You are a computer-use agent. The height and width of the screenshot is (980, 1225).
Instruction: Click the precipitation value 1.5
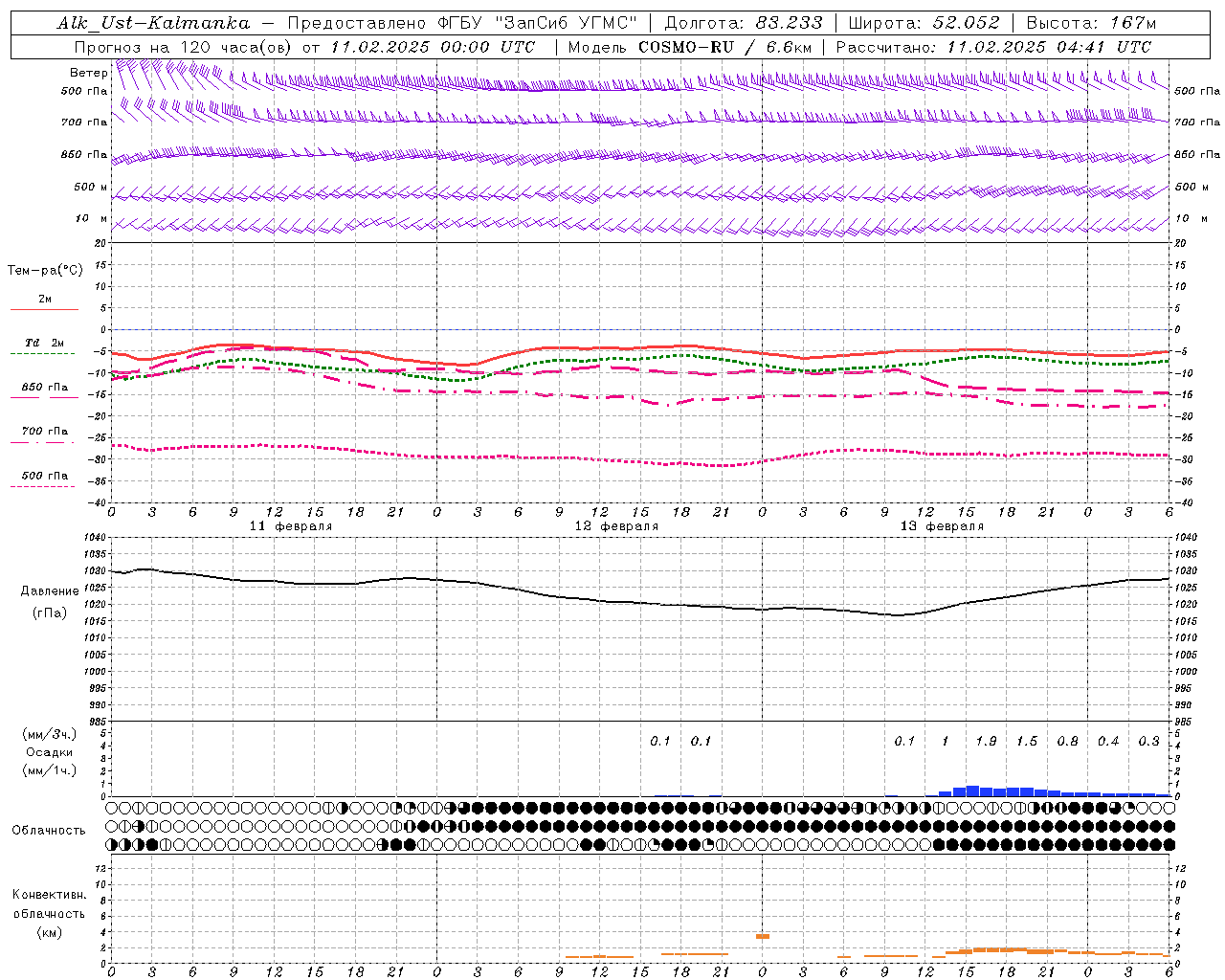pos(1027,742)
